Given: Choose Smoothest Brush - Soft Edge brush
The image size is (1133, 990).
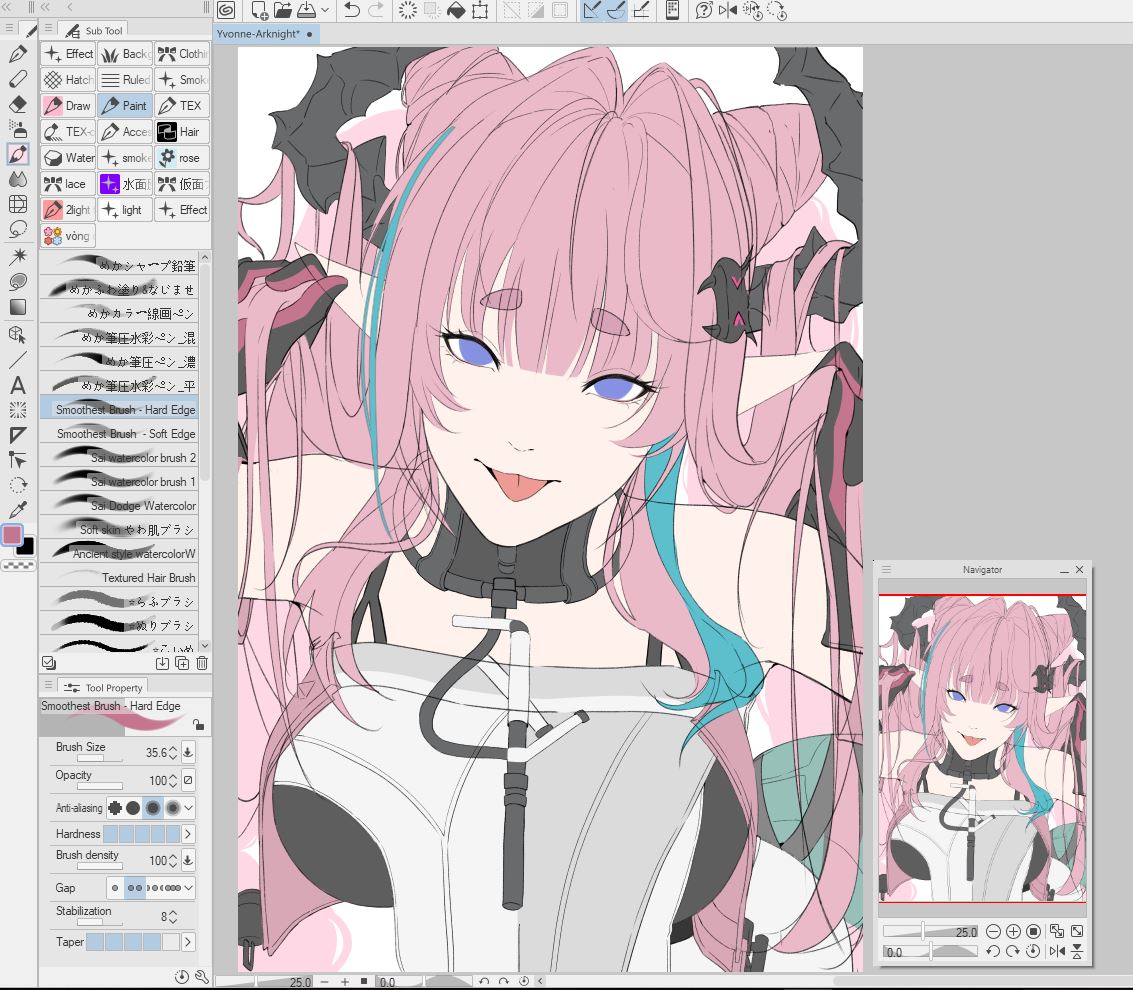Looking at the screenshot, I should coord(119,434).
